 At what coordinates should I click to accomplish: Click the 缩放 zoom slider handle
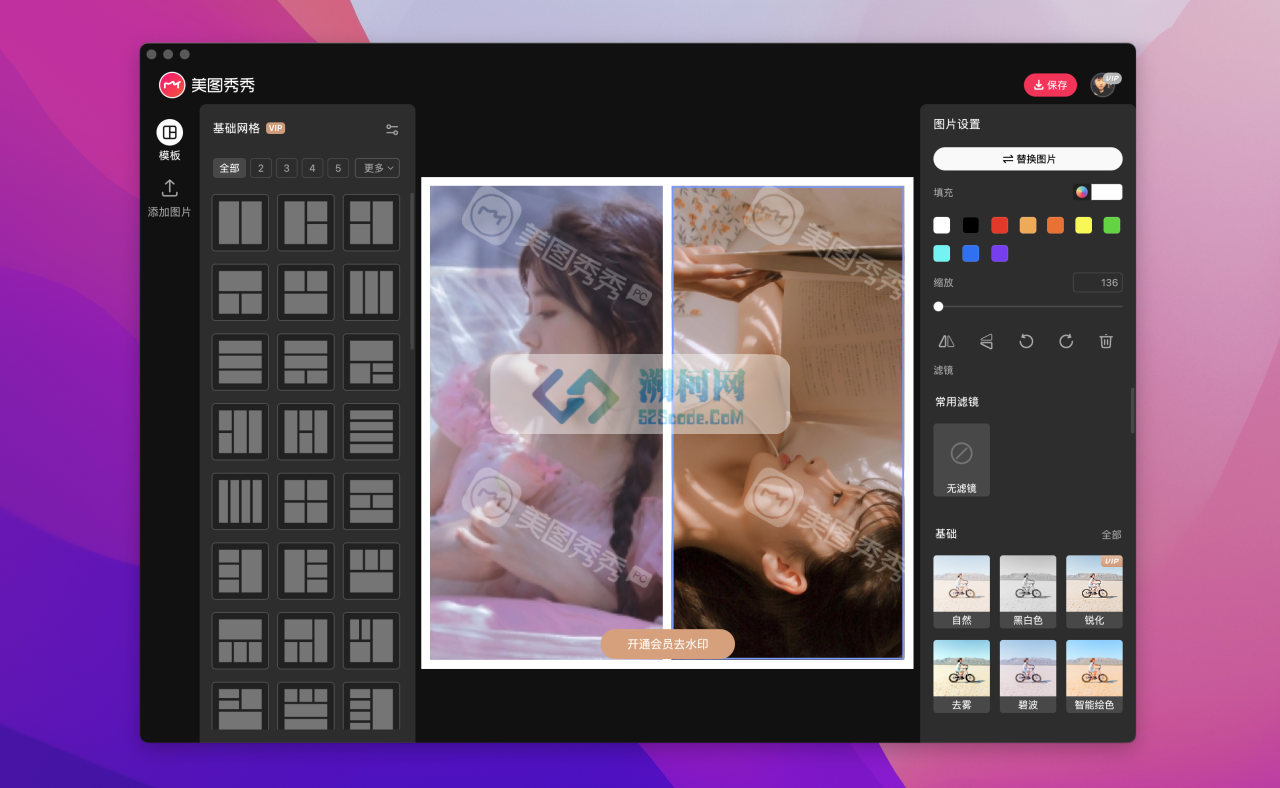pyautogui.click(x=938, y=307)
